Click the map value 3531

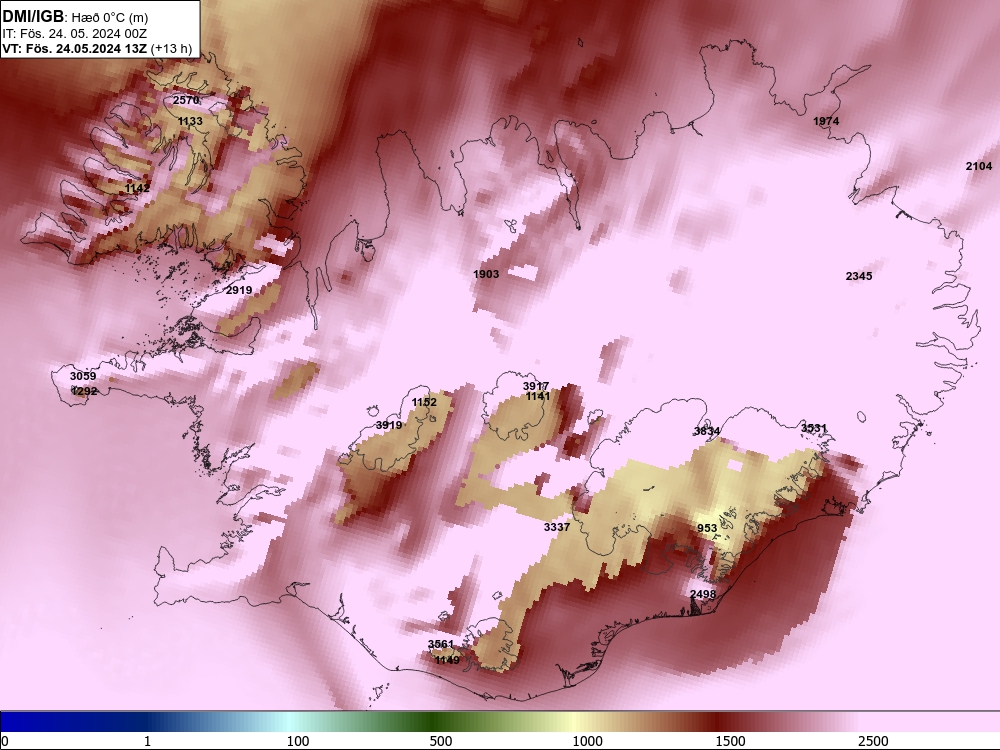tap(814, 428)
